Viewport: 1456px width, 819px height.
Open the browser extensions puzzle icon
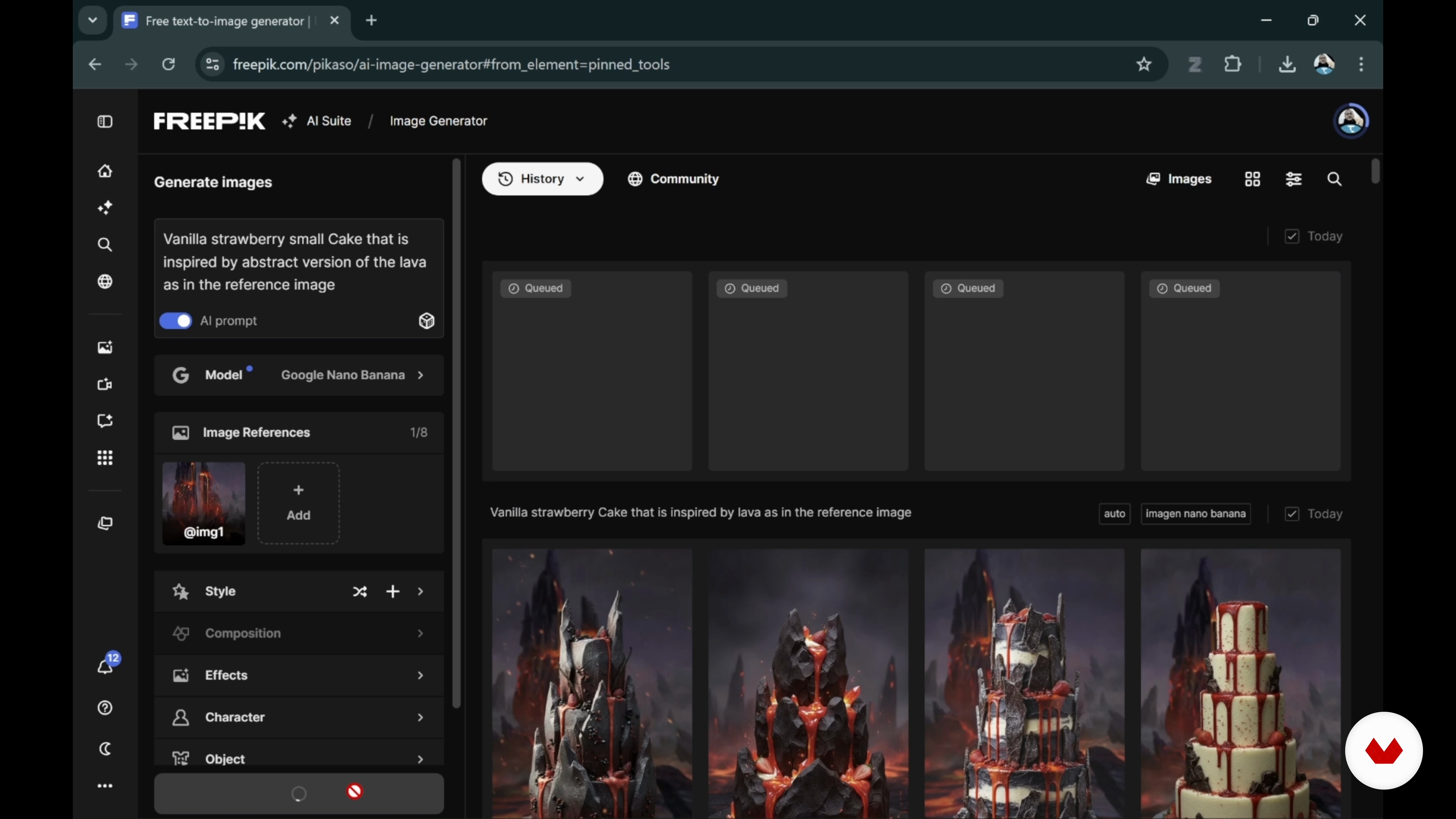1233,64
